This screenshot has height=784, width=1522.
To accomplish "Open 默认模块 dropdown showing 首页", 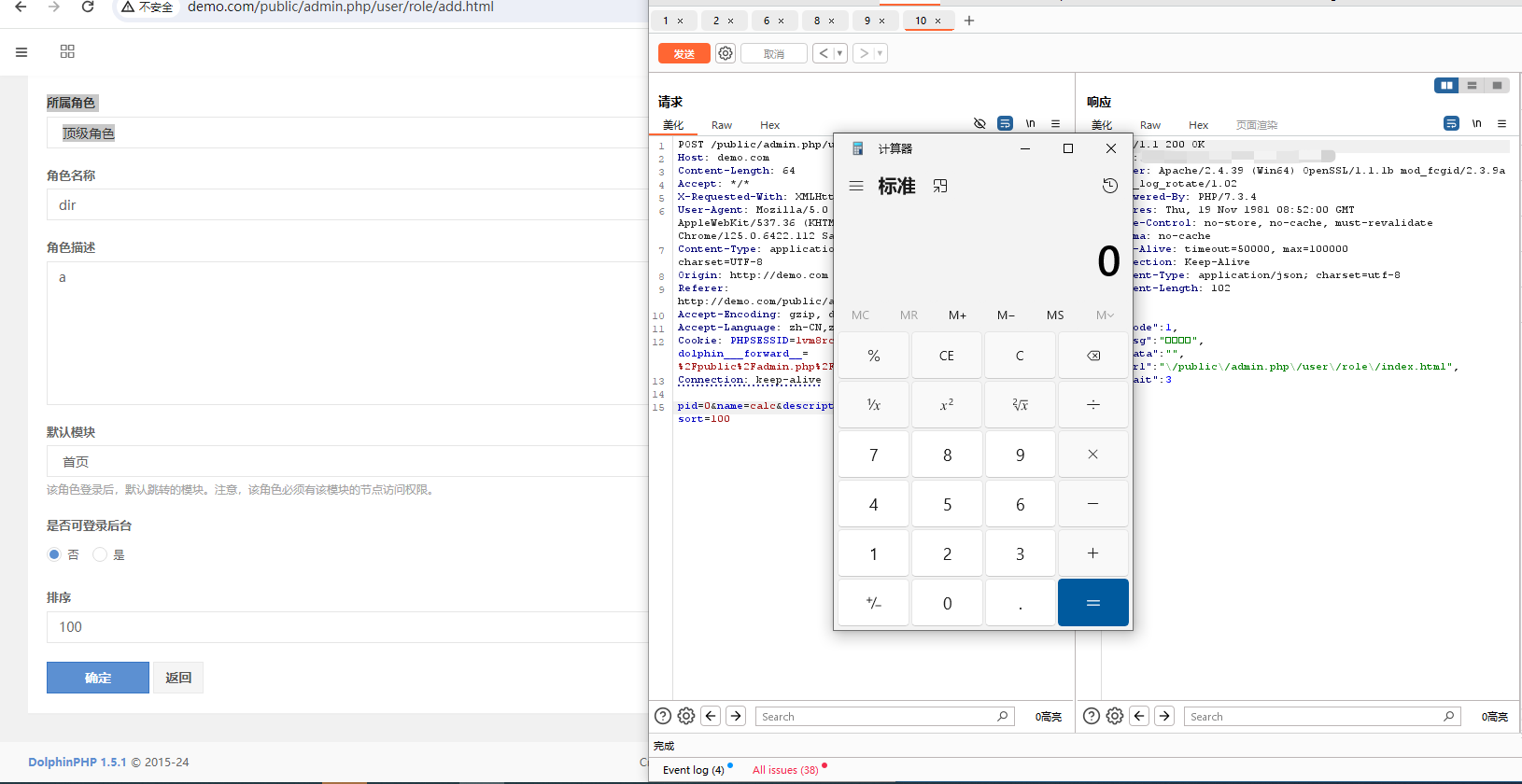I will click(347, 462).
